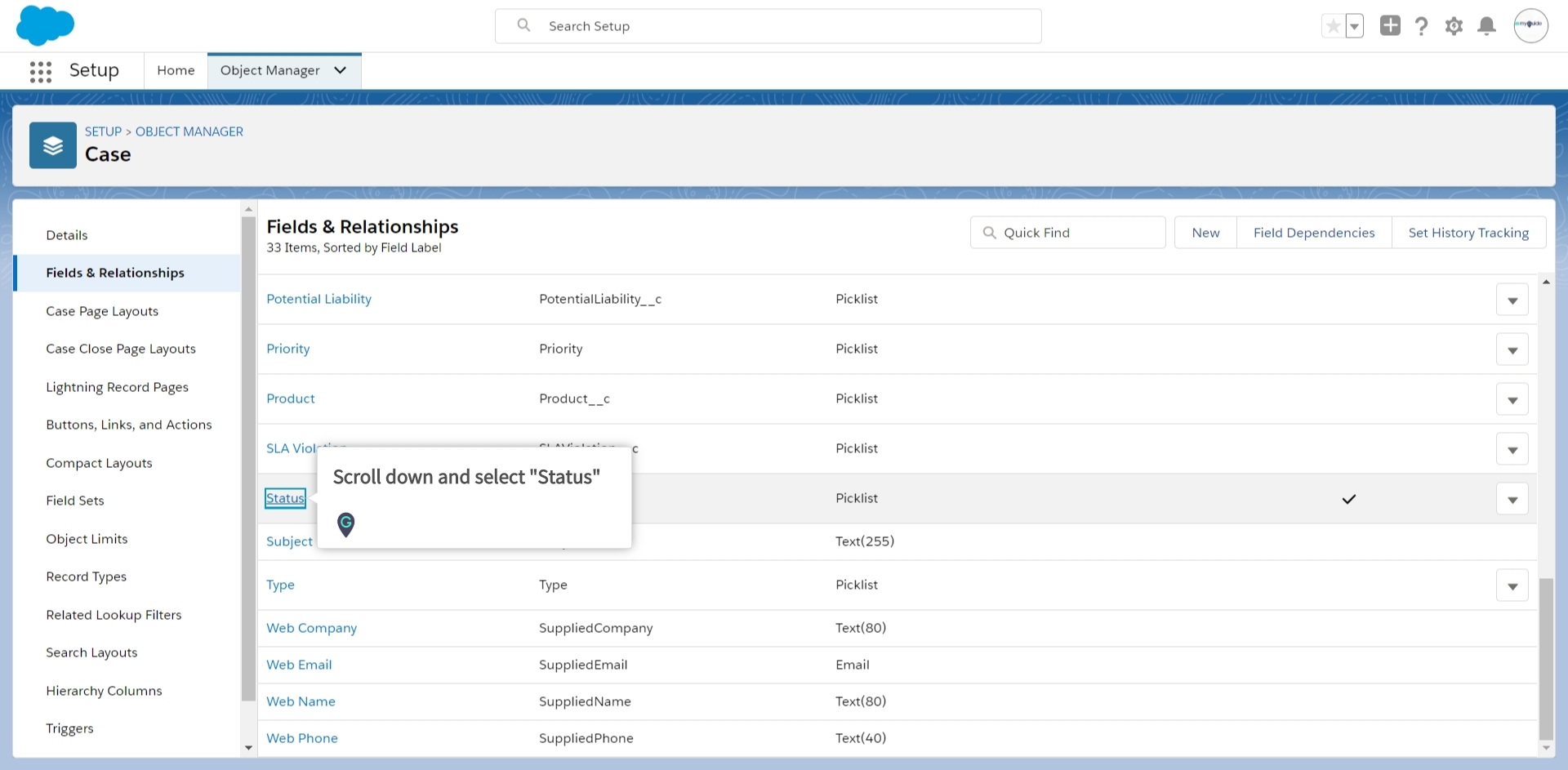The image size is (1568, 770).
Task: Click the Guide pin icon in tooltip
Action: click(x=346, y=524)
